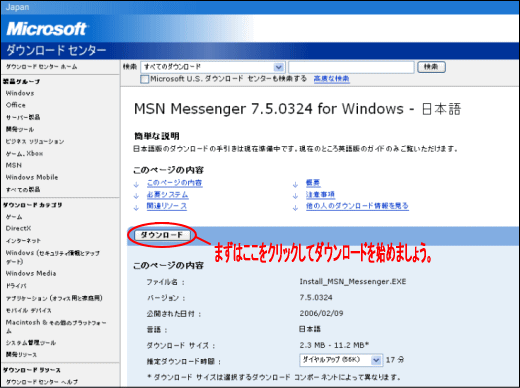Click the arrow beside 必要システム link
The image size is (520, 388).
136,196
